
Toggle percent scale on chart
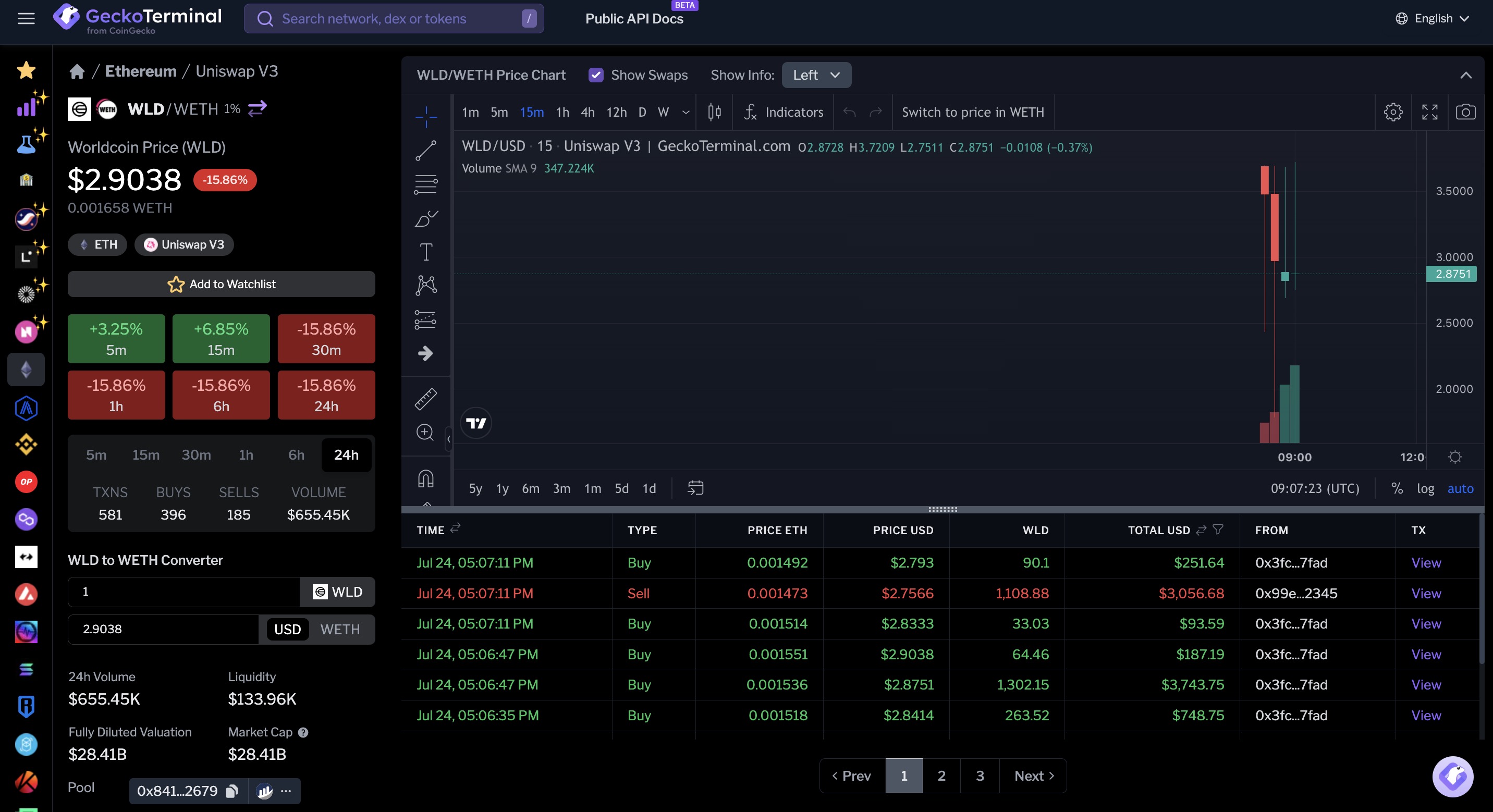coord(1398,488)
